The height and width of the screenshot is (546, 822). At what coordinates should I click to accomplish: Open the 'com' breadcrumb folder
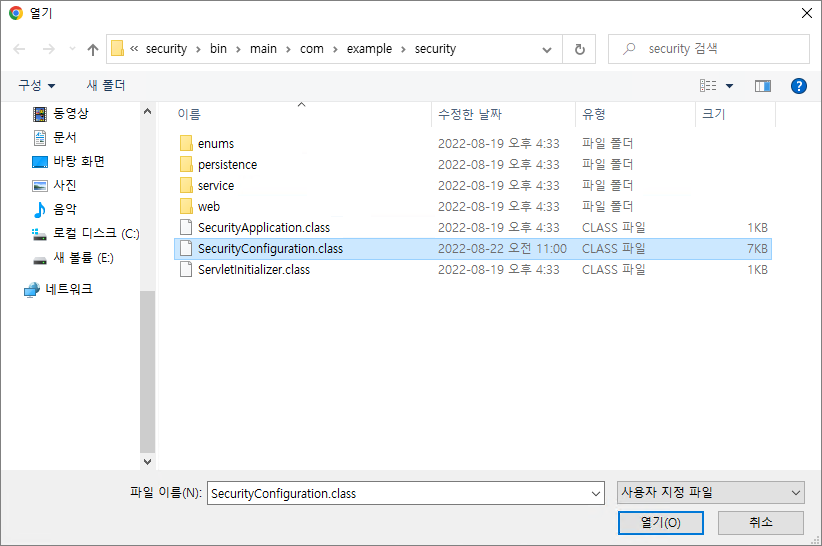click(311, 49)
